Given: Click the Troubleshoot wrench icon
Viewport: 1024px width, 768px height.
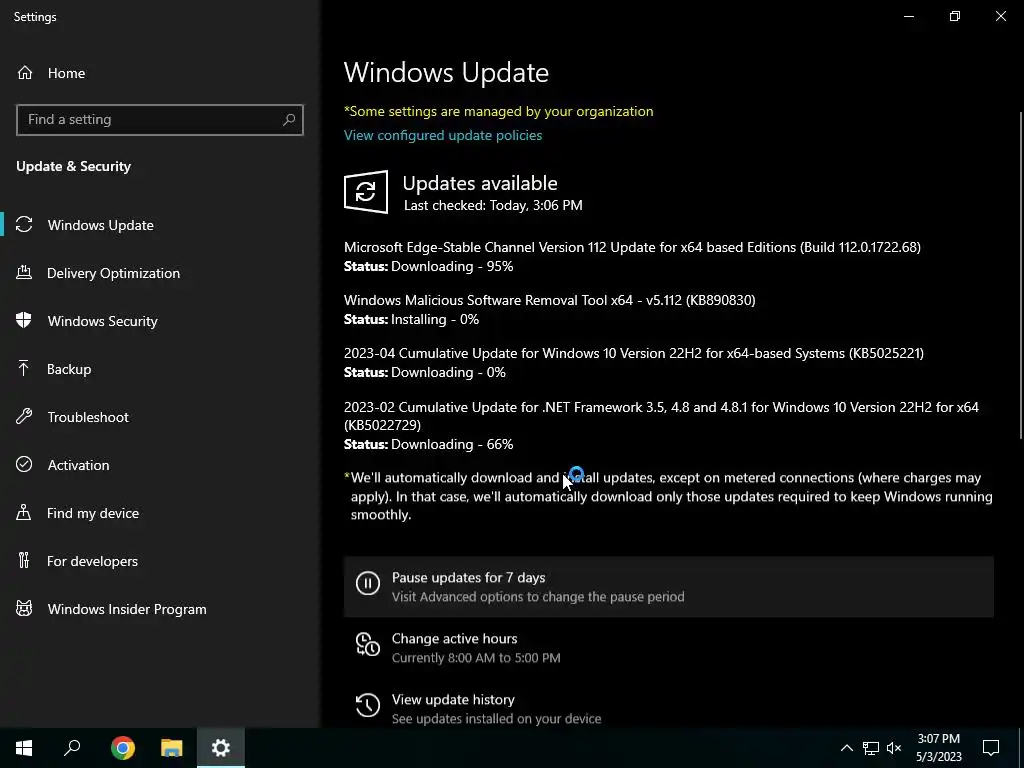Looking at the screenshot, I should tap(24, 417).
